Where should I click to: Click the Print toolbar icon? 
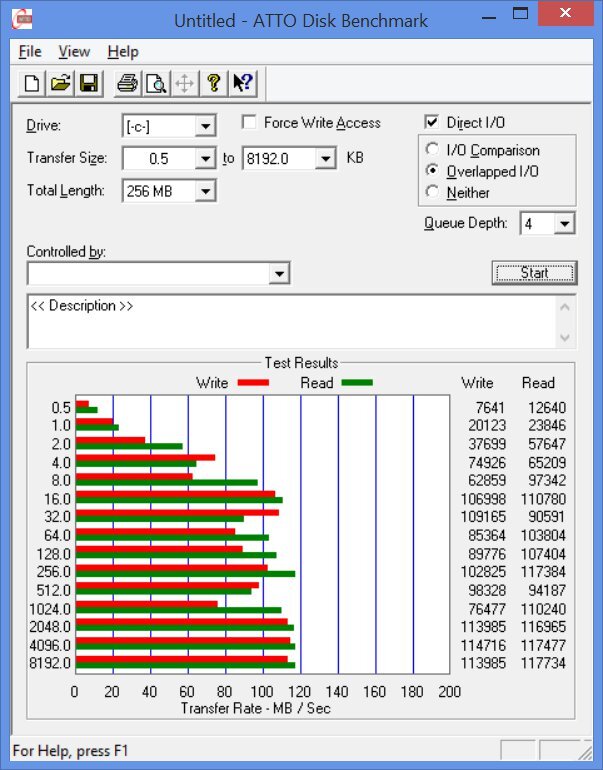click(127, 84)
